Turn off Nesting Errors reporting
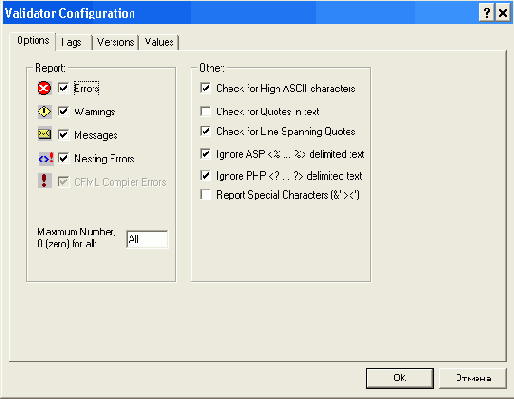The width and height of the screenshot is (514, 399). (x=63, y=158)
